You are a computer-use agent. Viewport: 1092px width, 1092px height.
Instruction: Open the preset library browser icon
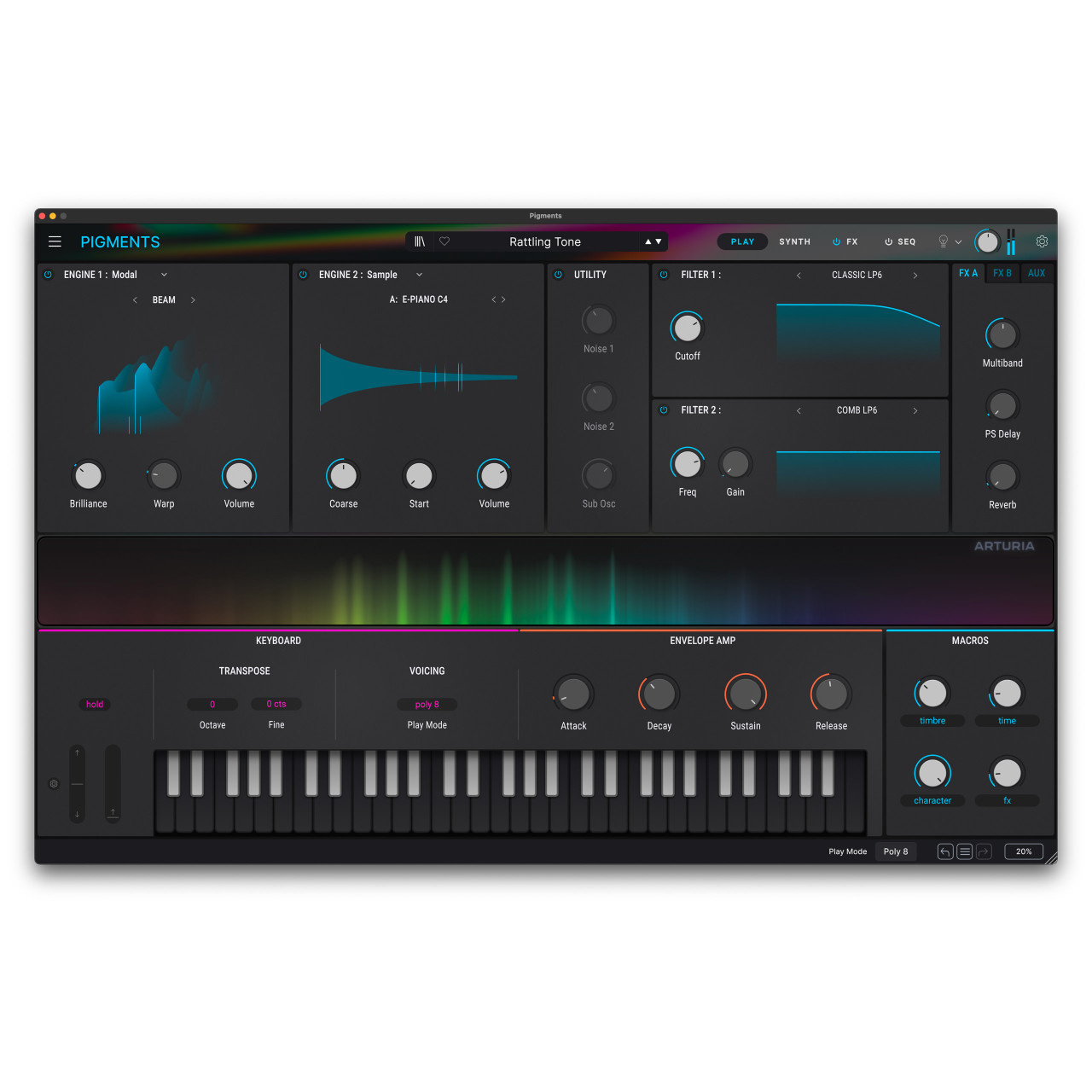tap(419, 241)
